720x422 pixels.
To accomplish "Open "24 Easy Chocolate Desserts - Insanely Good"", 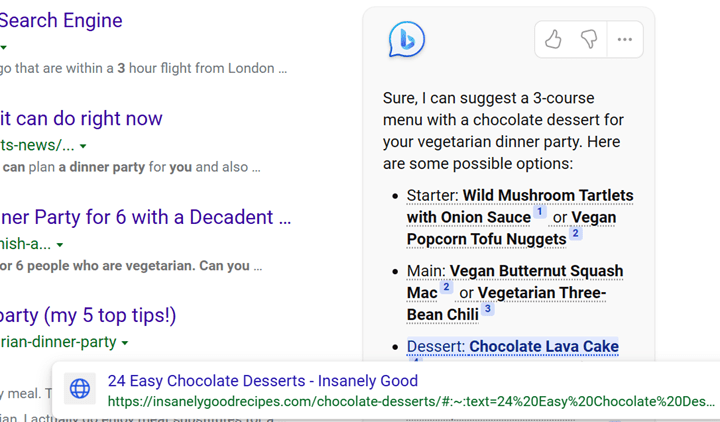I will pyautogui.click(x=262, y=381).
